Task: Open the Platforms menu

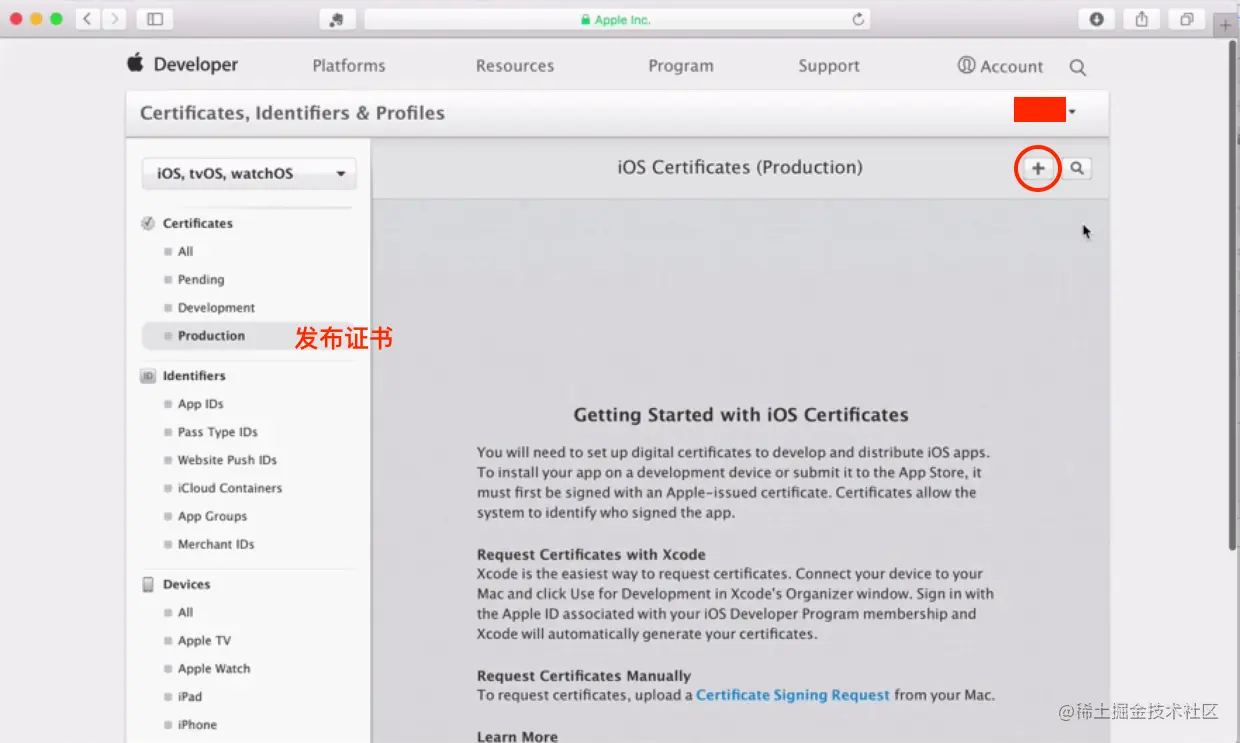Action: pyautogui.click(x=348, y=66)
